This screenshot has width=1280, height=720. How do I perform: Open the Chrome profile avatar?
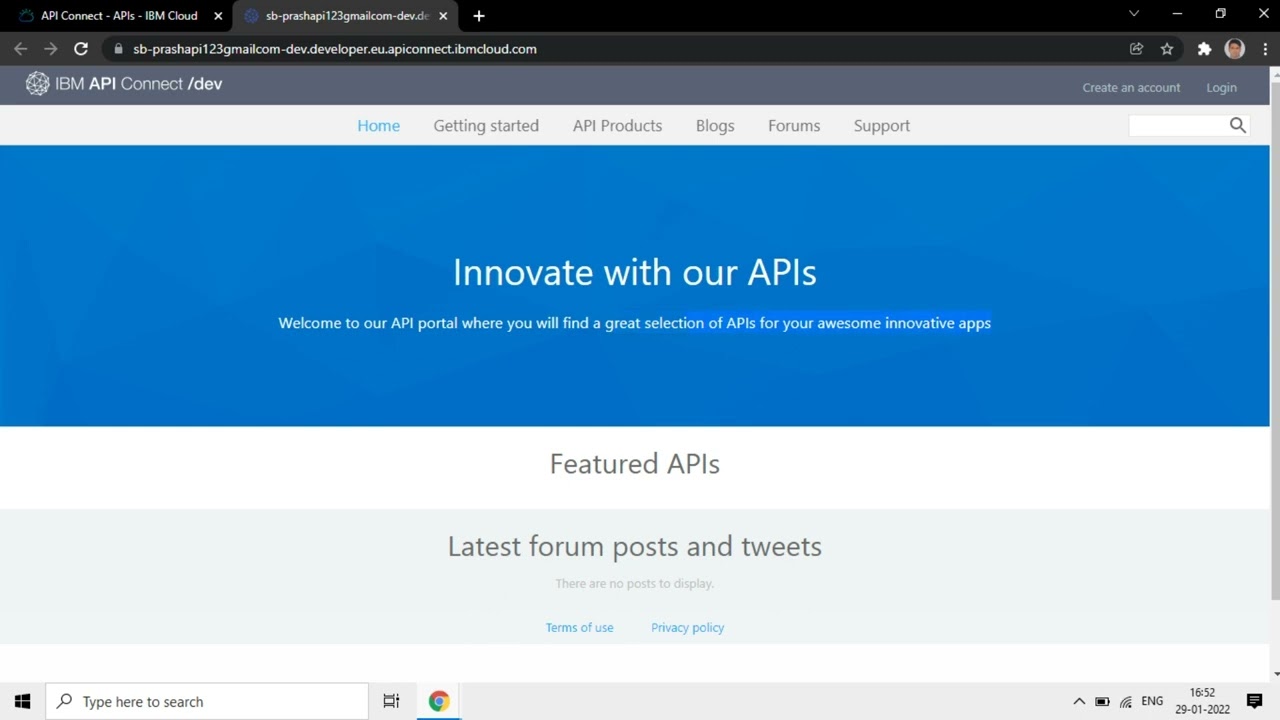[1235, 48]
